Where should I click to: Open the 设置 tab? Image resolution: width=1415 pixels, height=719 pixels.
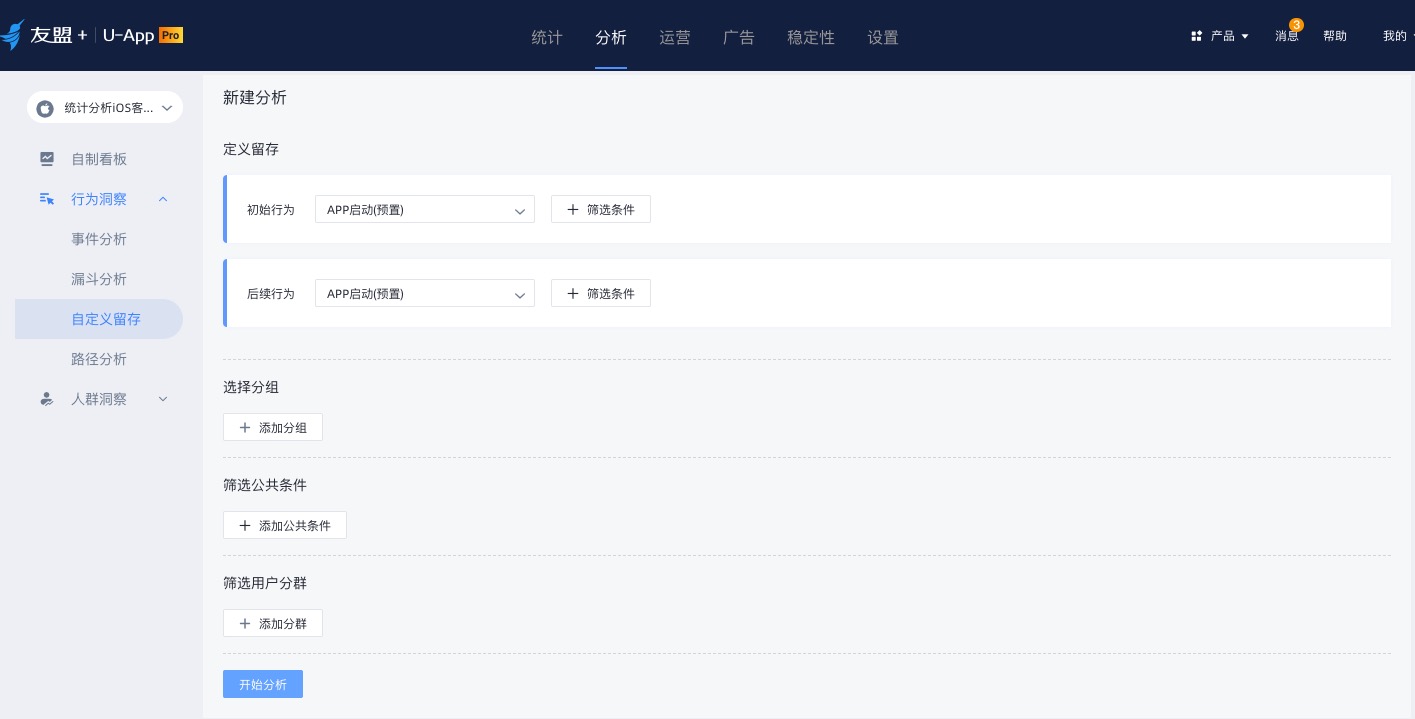883,37
